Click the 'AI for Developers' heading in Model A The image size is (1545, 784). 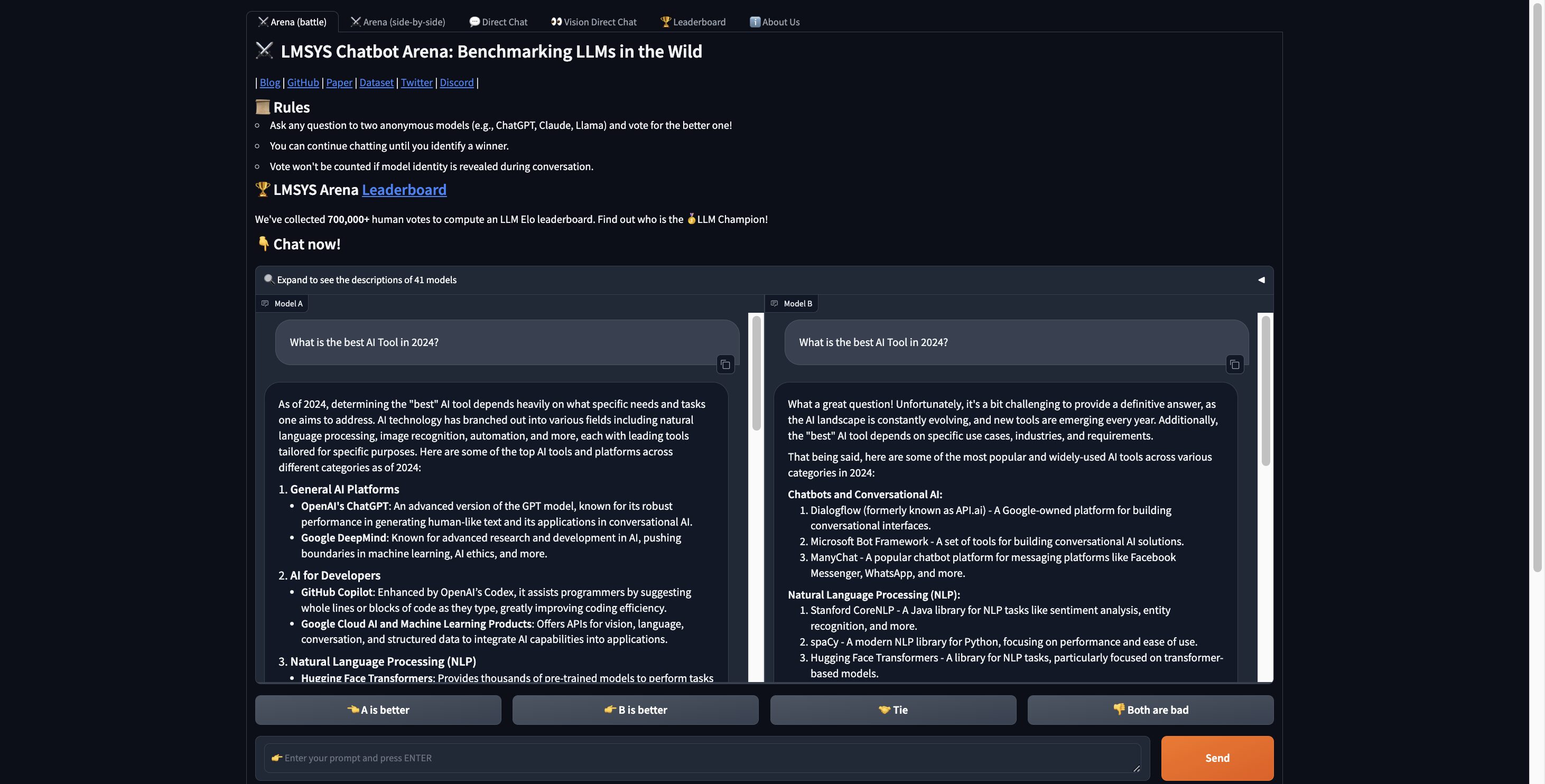[x=336, y=575]
